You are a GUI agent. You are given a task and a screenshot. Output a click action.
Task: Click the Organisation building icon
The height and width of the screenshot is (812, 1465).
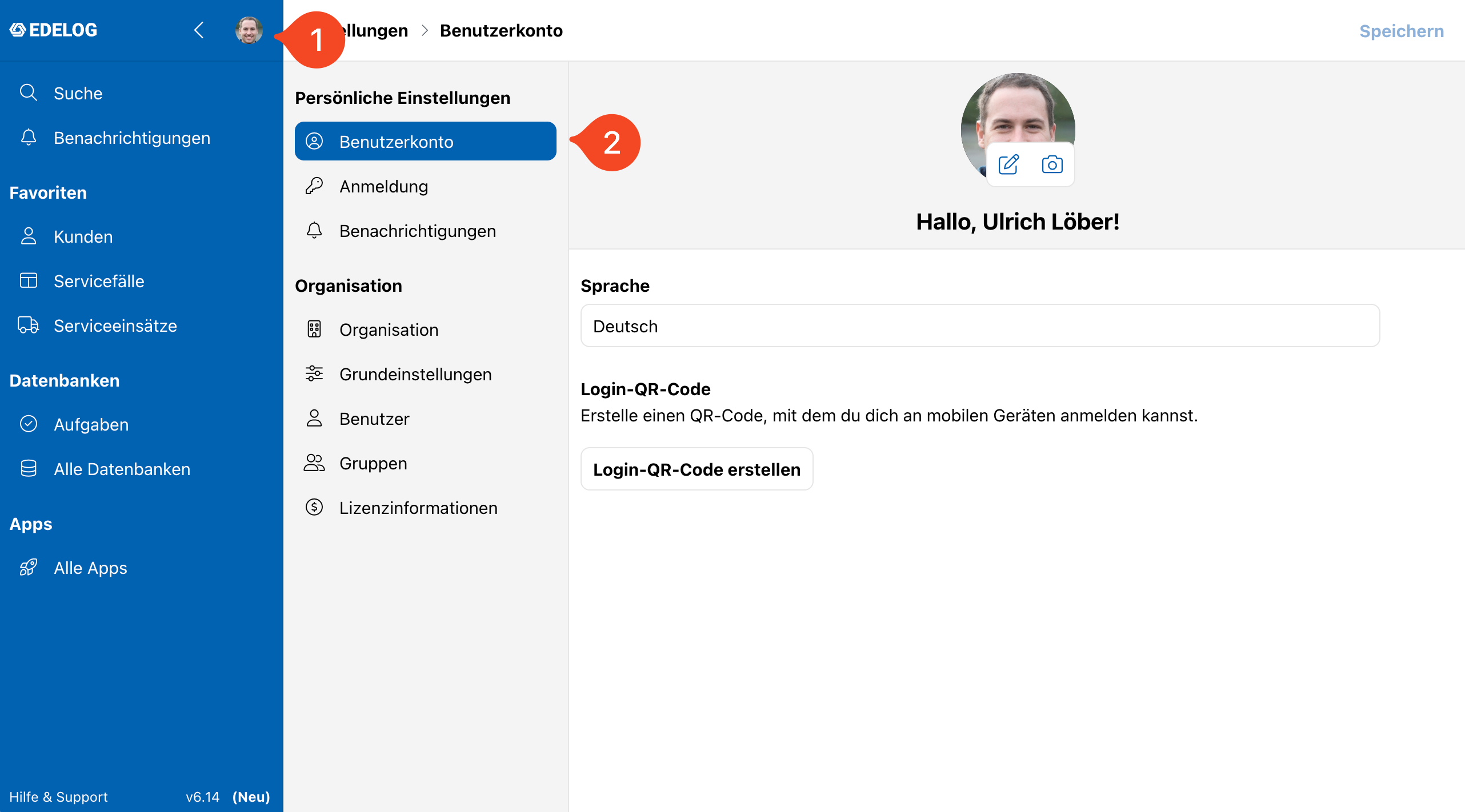pyautogui.click(x=314, y=329)
